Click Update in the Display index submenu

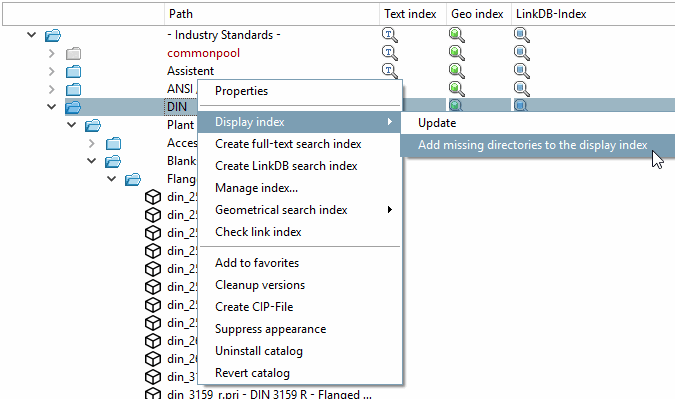point(538,123)
